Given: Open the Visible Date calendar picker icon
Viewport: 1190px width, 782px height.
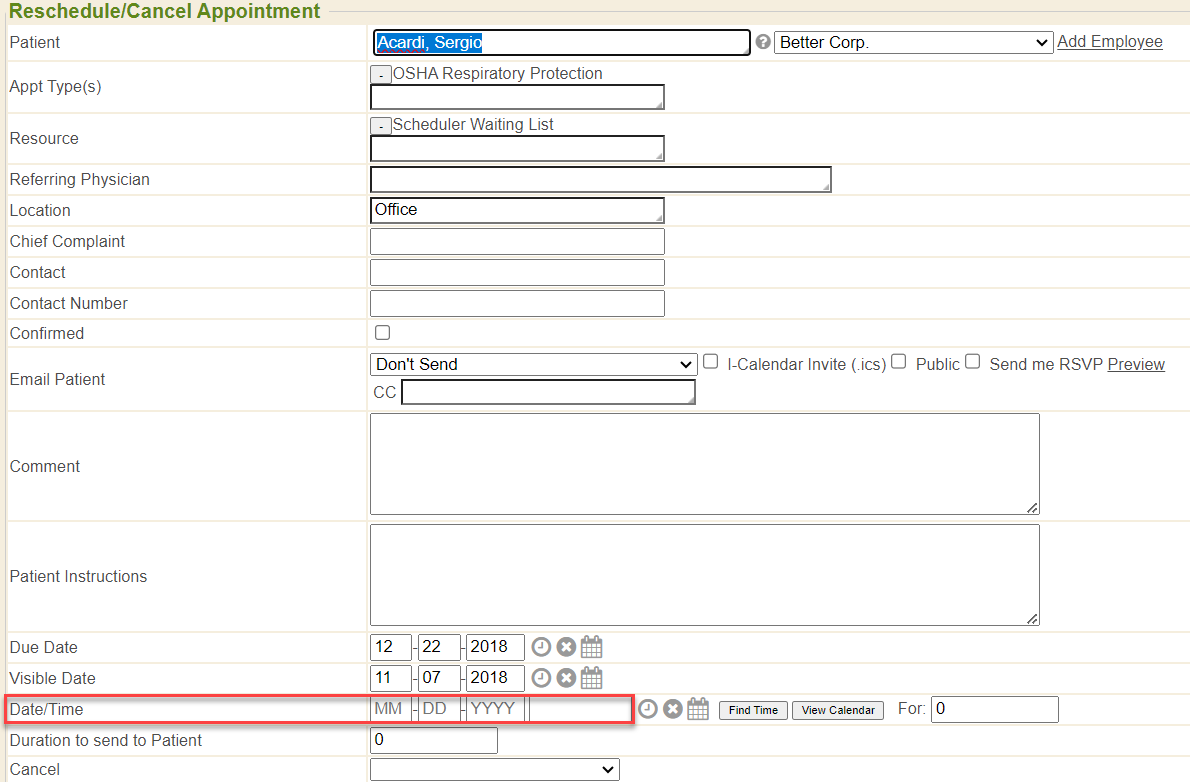Looking at the screenshot, I should pyautogui.click(x=591, y=678).
